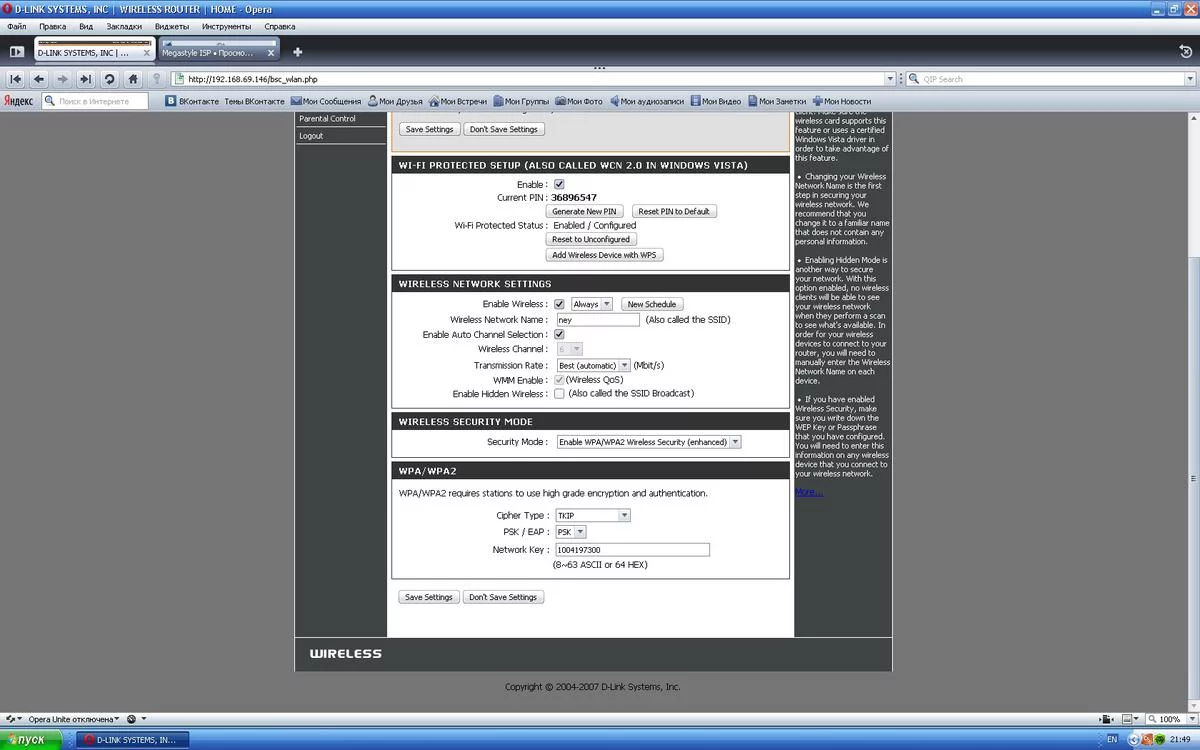1200x750 pixels.
Task: Click the Logout sidebar link
Action: coord(311,136)
